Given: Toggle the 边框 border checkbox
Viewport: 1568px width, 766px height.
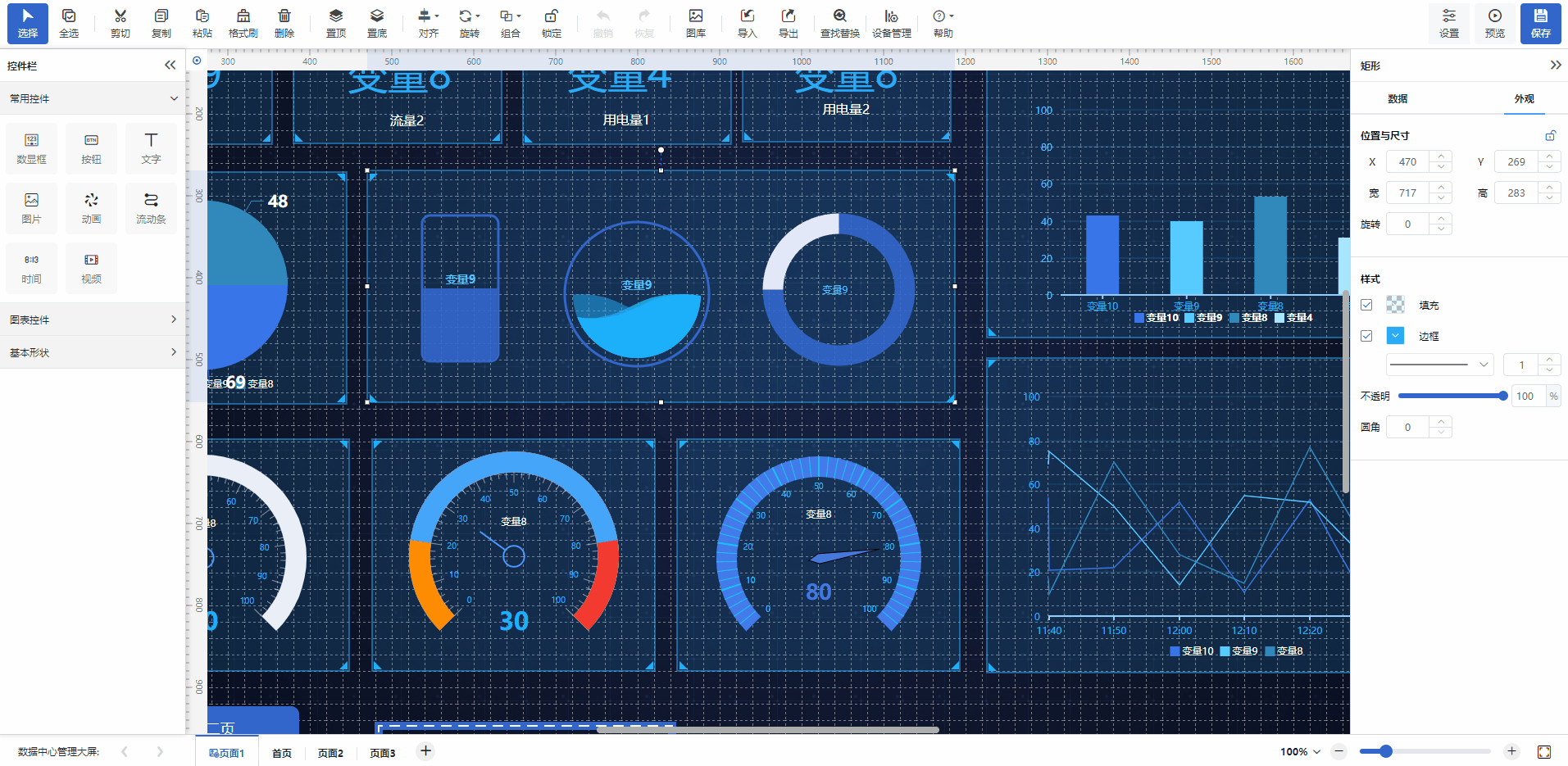Looking at the screenshot, I should 1366,336.
